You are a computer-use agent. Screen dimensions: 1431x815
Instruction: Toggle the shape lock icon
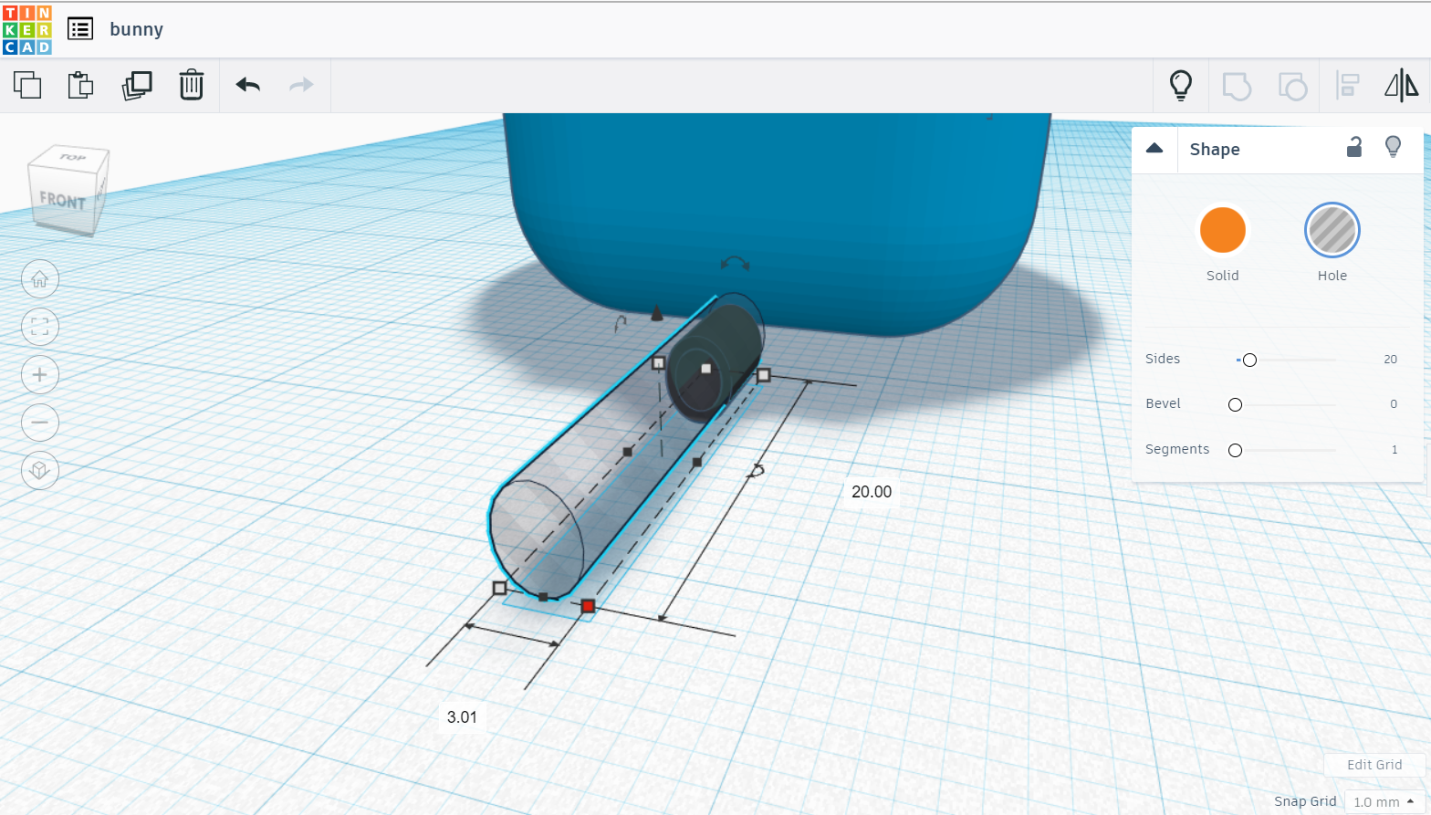1354,148
